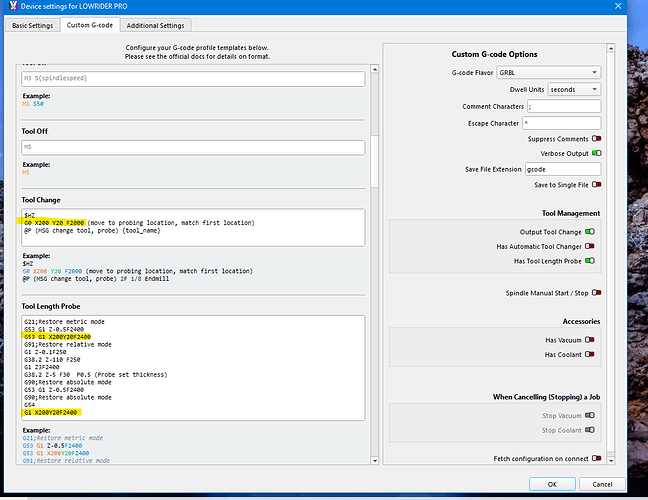Click the G-code templates scrollbar thumb
This screenshot has height=500, width=648.
tap(375, 161)
